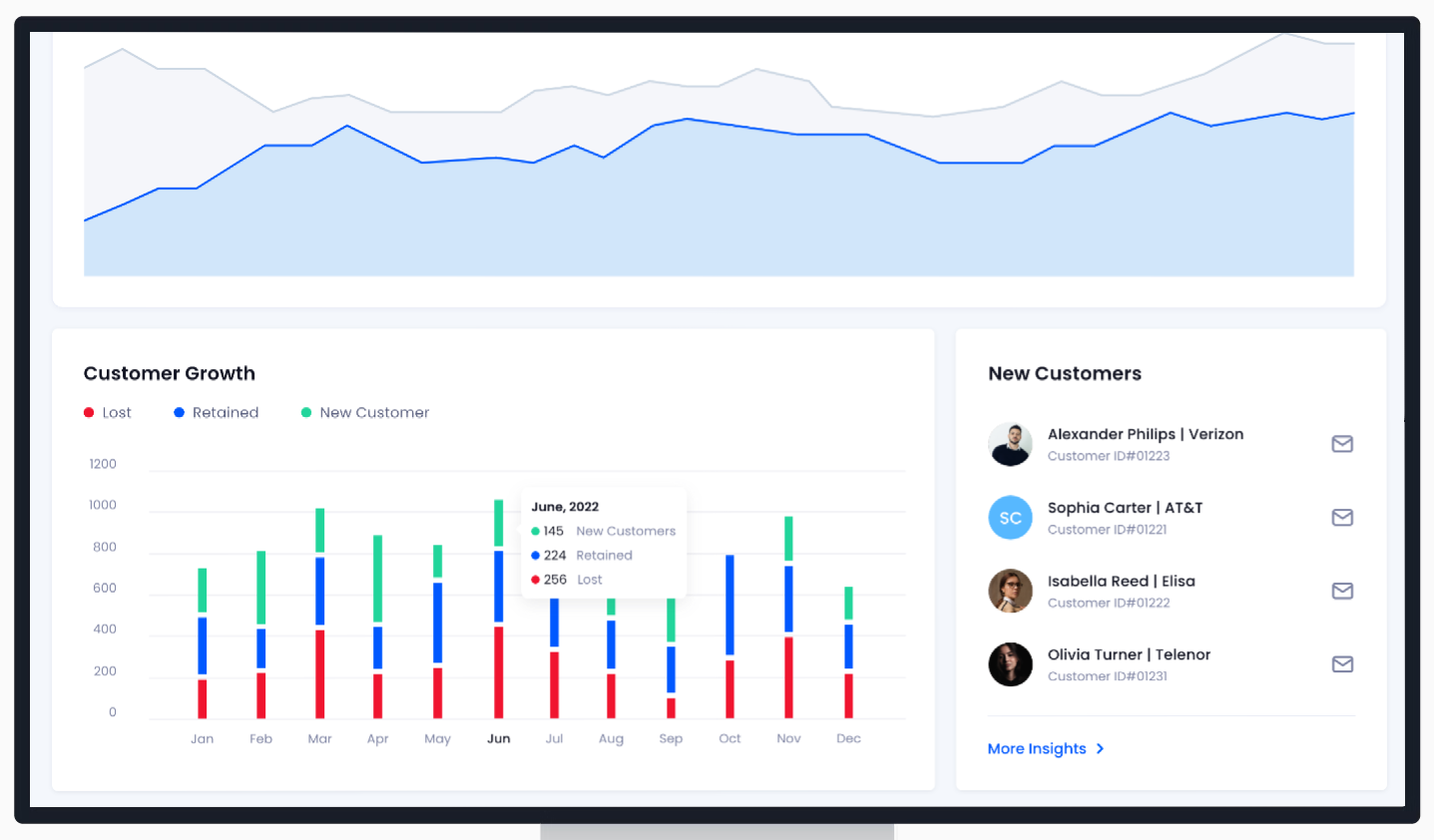
Task: Select the Jun label on the chart axis
Action: [499, 738]
